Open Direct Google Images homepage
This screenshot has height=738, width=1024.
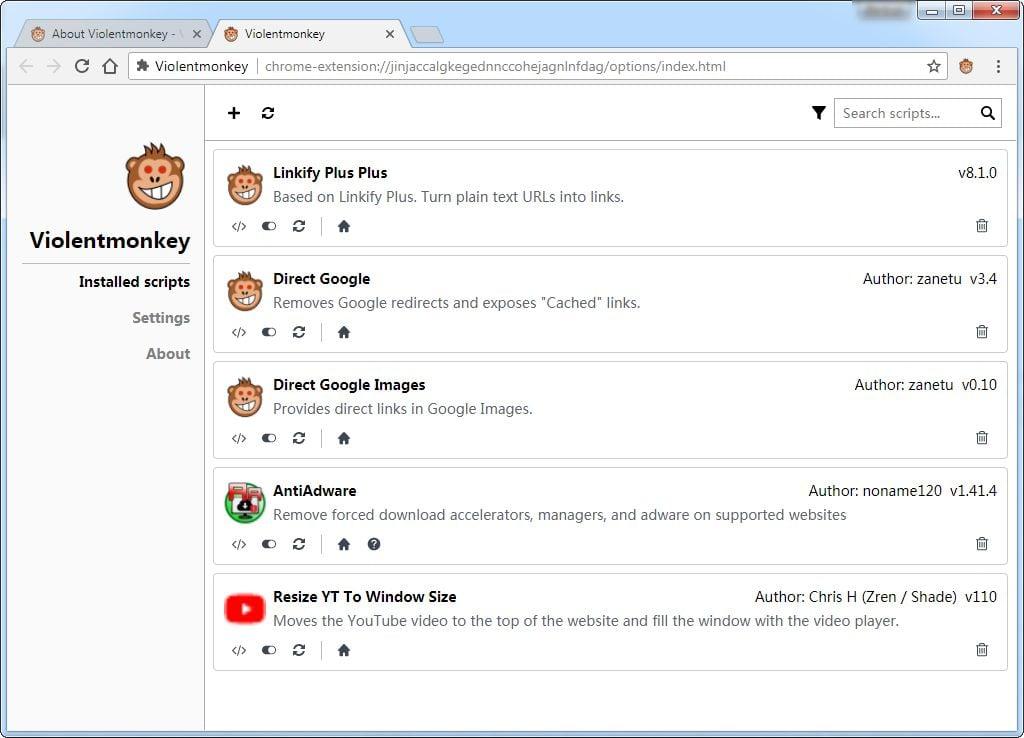(344, 438)
